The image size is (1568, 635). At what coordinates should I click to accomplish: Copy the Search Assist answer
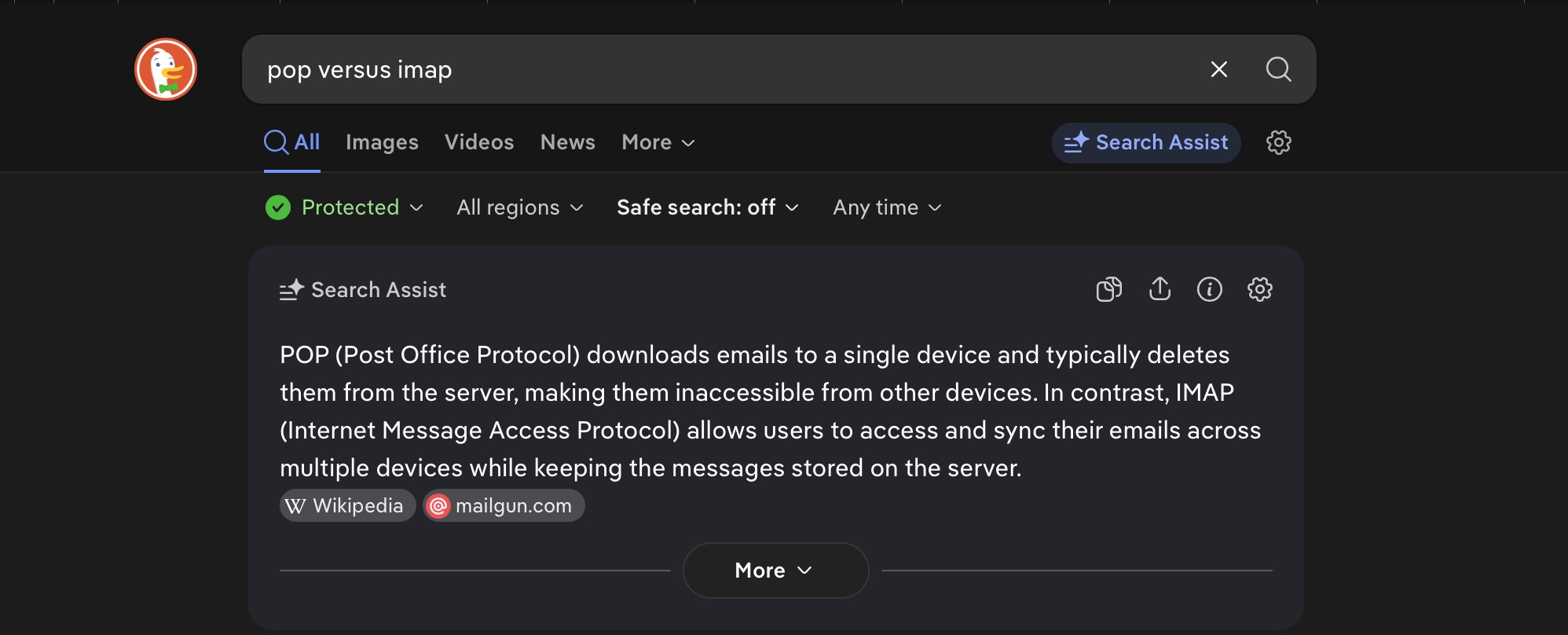point(1108,289)
